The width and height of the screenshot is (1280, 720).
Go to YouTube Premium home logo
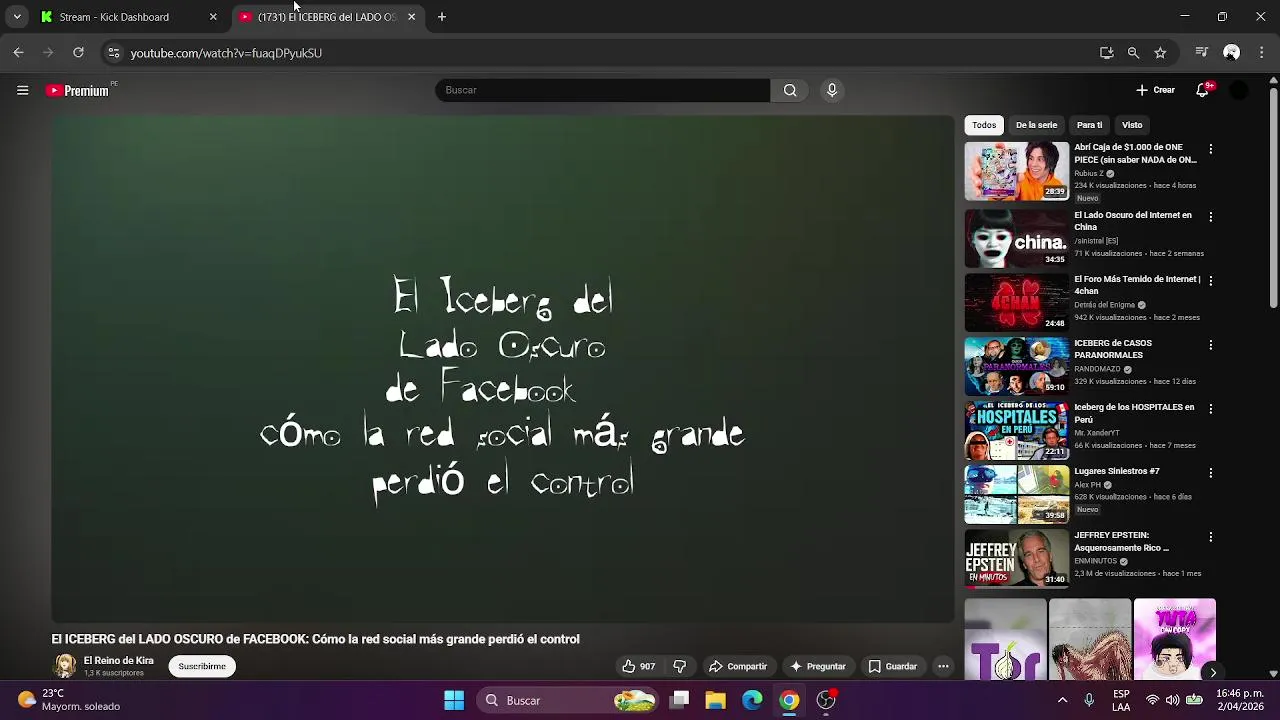pos(78,90)
